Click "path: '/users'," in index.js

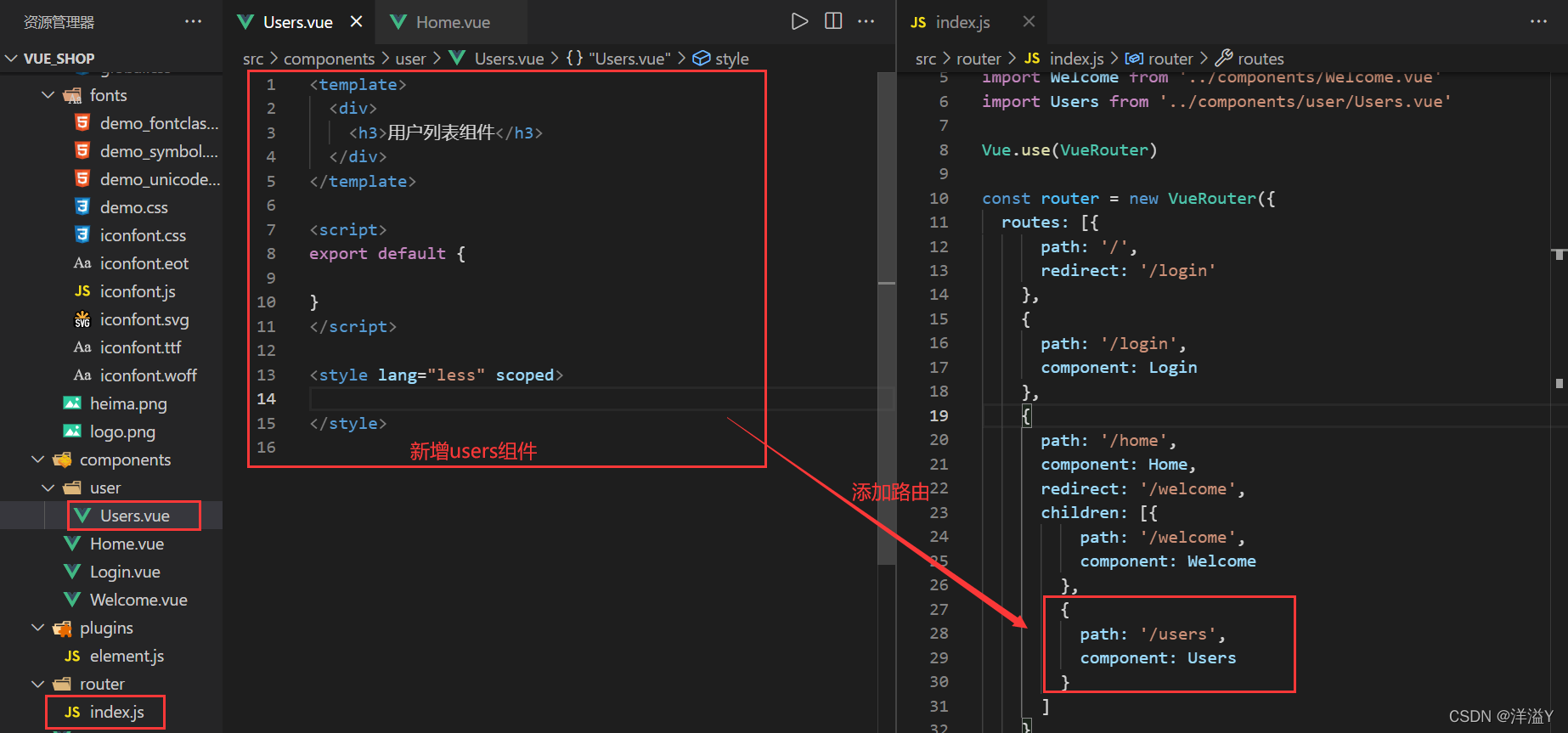pyautogui.click(x=1153, y=634)
